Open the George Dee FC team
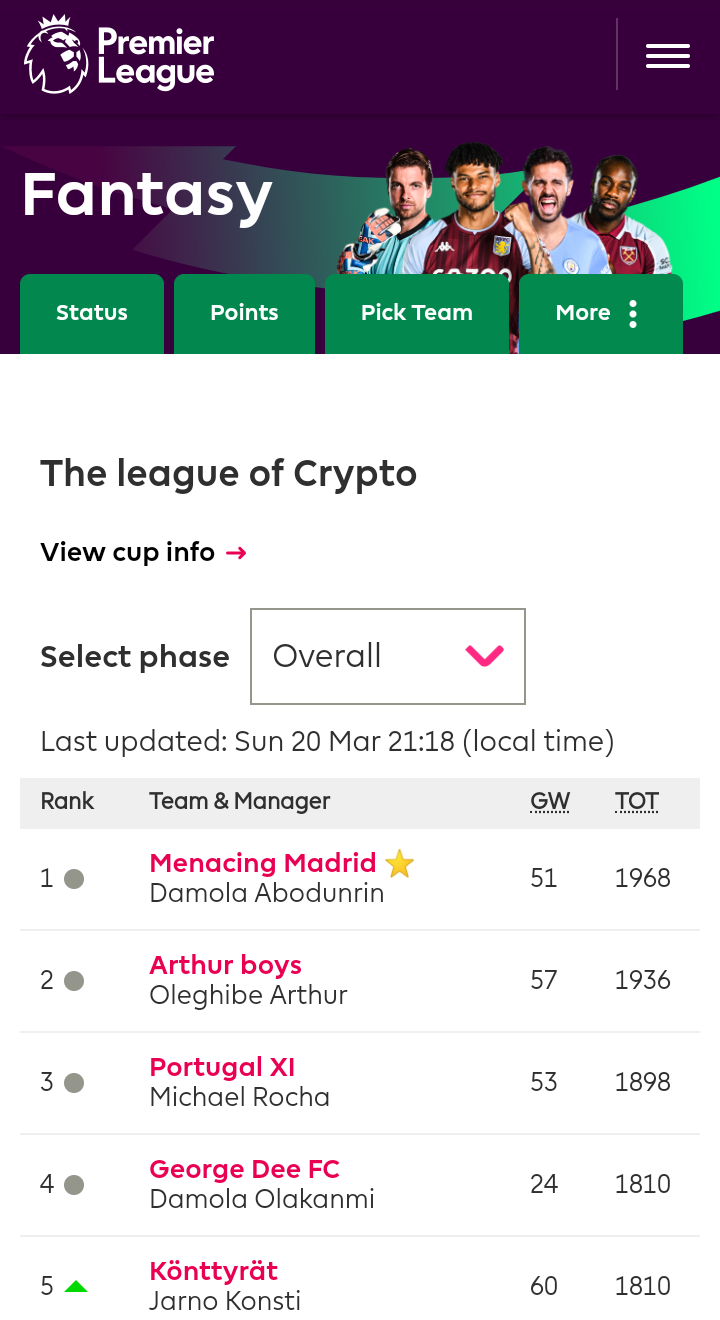Image resolution: width=720 pixels, height=1320 pixels. pyautogui.click(x=245, y=1169)
